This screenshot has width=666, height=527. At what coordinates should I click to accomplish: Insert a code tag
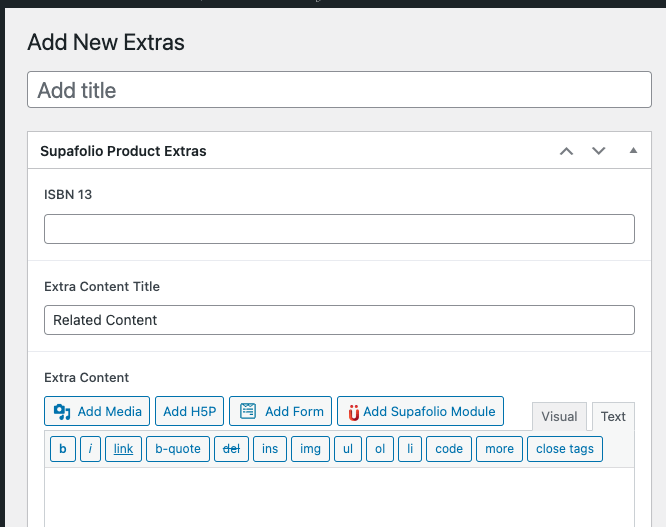pos(449,449)
